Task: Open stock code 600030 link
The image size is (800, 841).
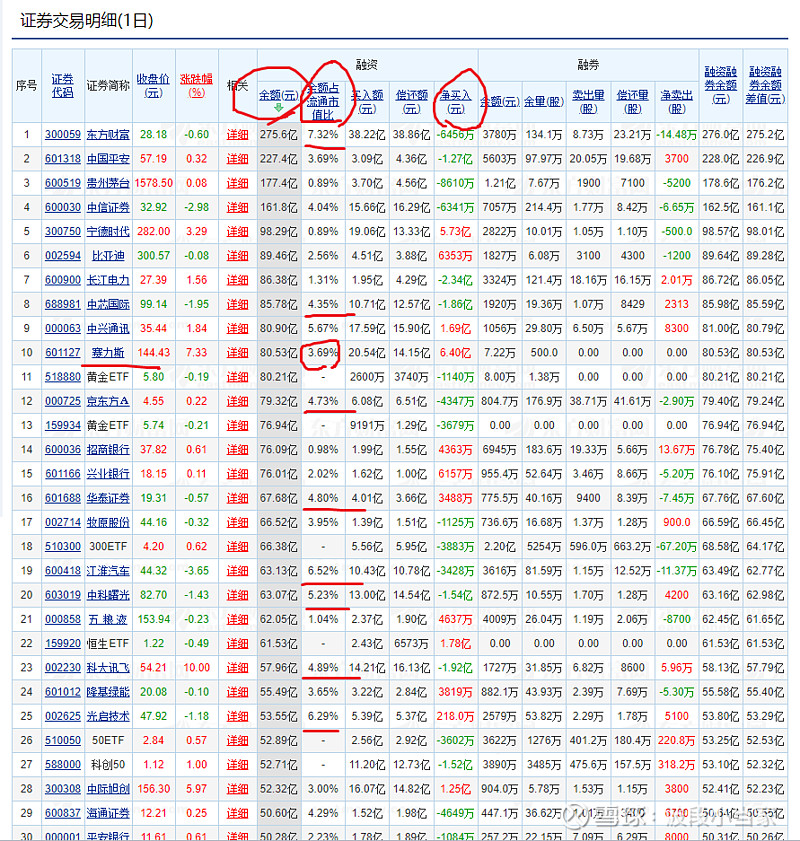Action: coord(63,207)
